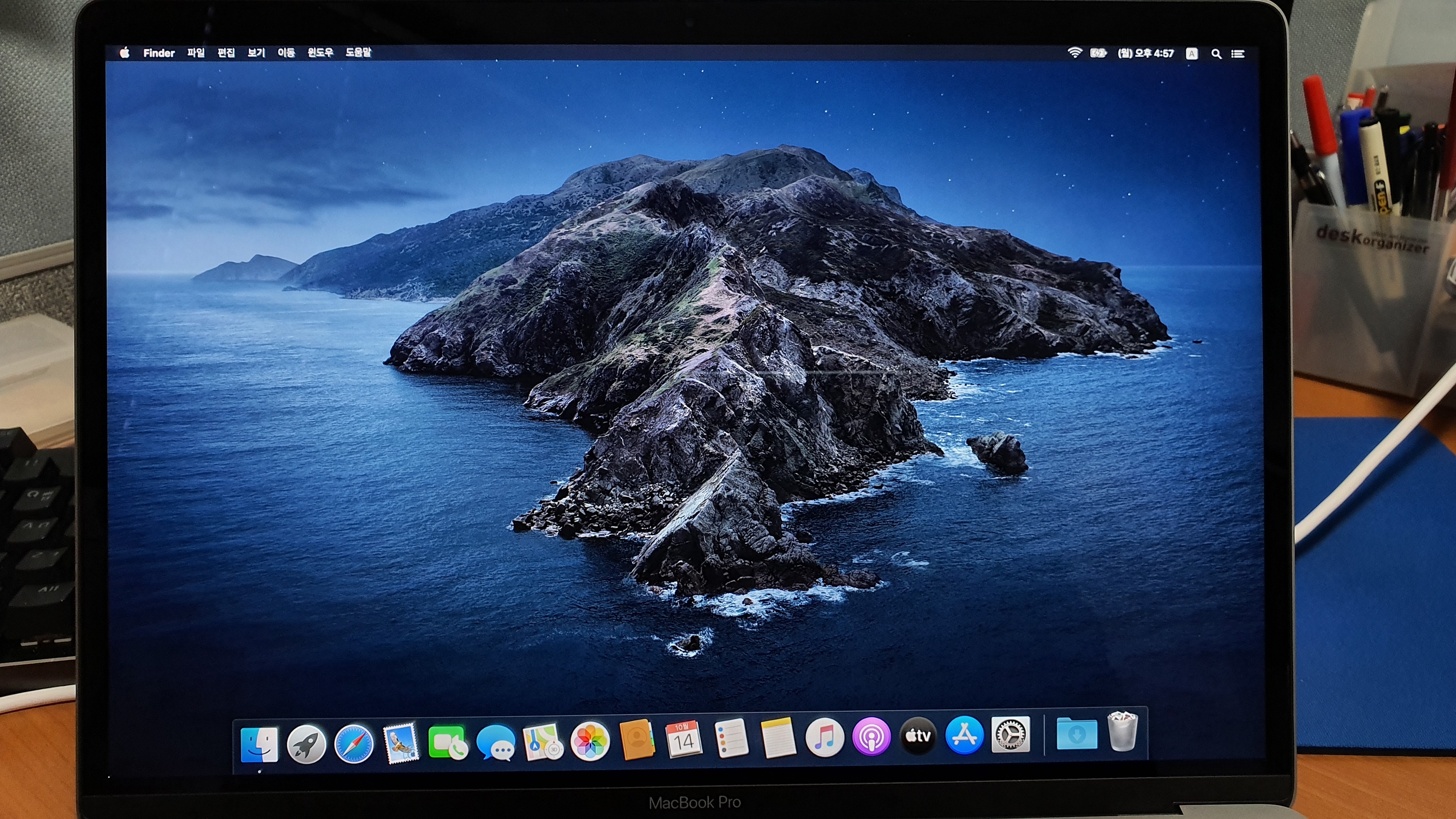Click the Wi-Fi status icon
The width and height of the screenshot is (1456, 819).
(x=1074, y=53)
